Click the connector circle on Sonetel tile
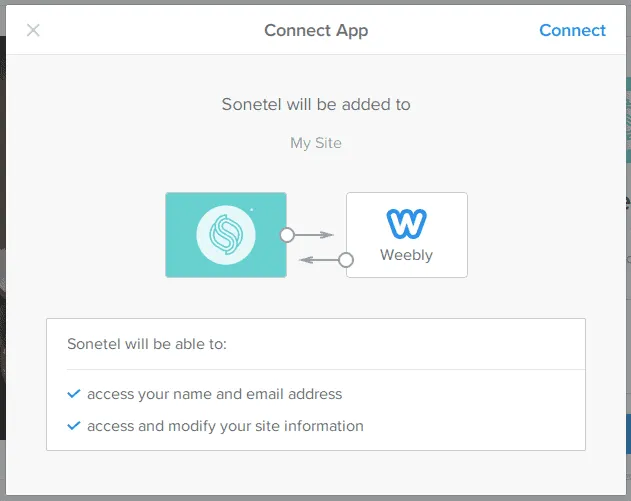 click(x=287, y=235)
